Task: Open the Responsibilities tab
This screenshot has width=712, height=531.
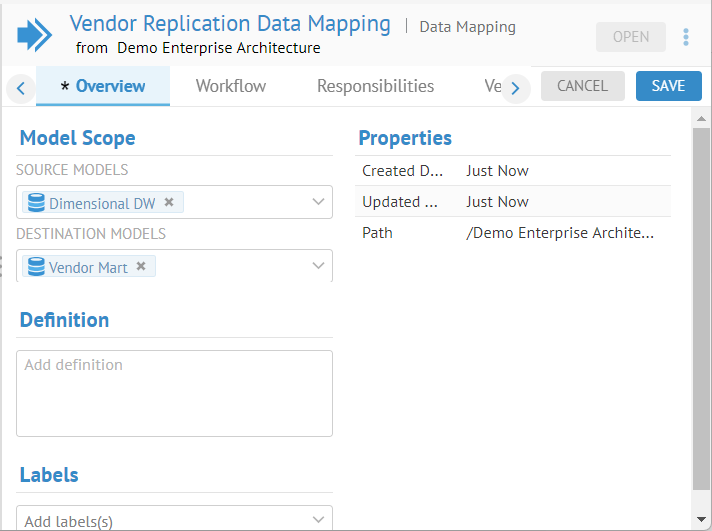Action: (x=375, y=86)
